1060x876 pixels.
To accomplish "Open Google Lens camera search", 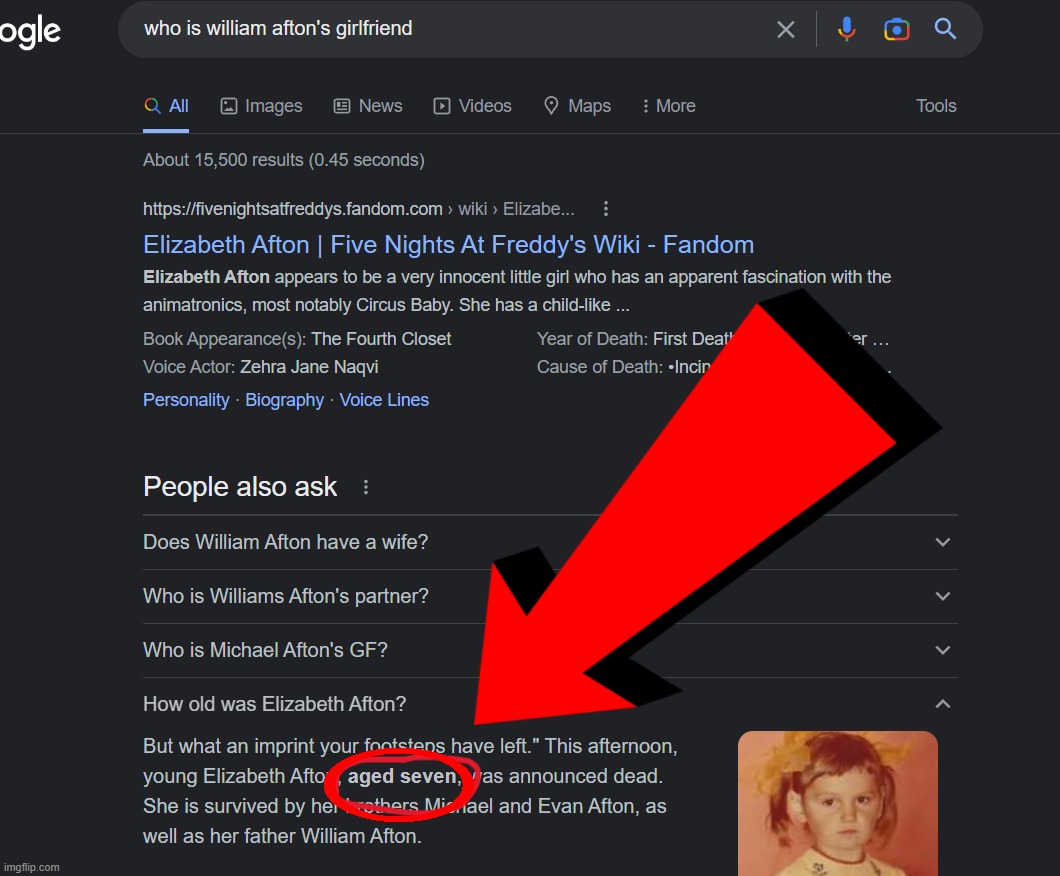I will click(x=896, y=29).
